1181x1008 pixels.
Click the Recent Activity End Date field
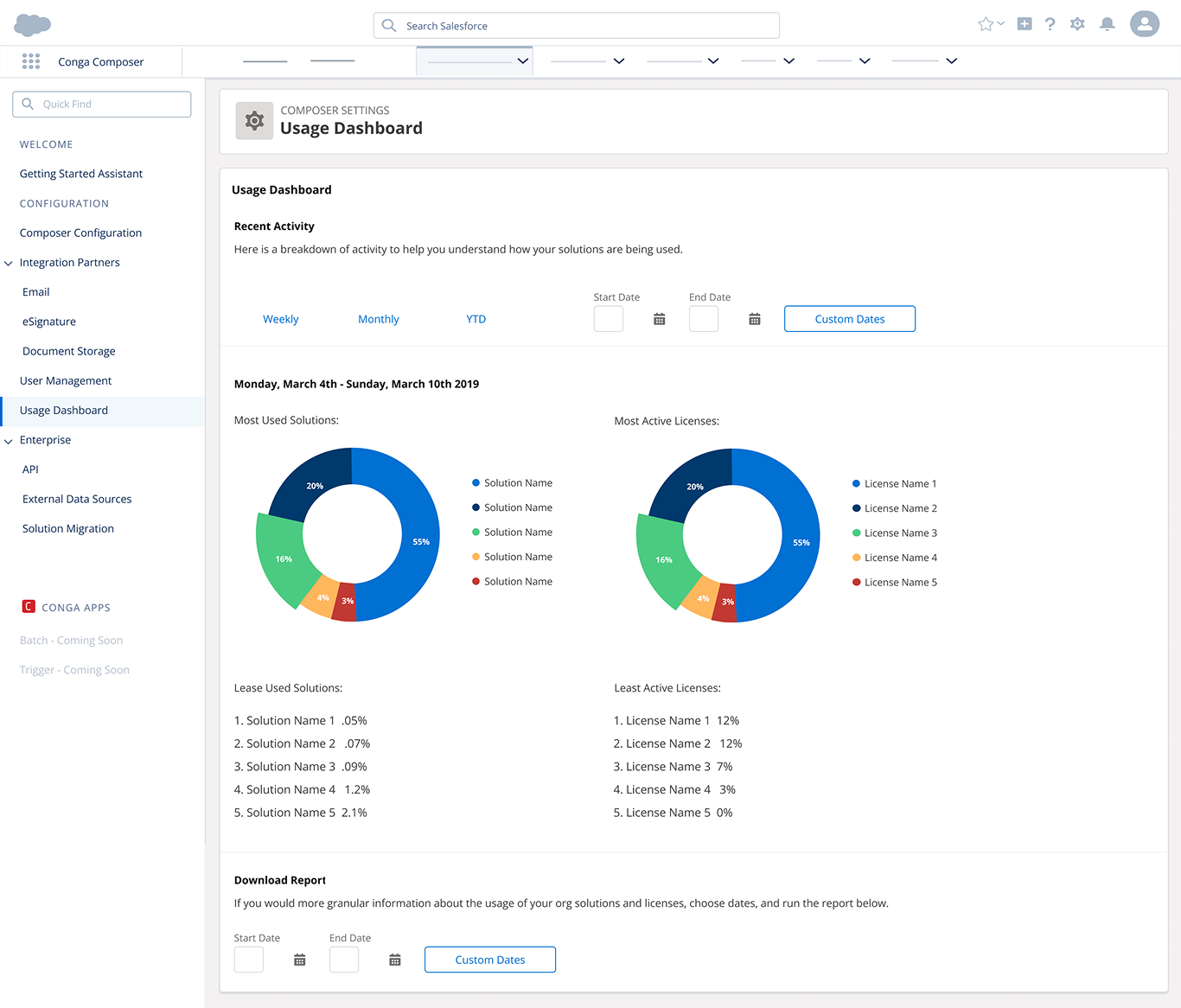tap(704, 319)
